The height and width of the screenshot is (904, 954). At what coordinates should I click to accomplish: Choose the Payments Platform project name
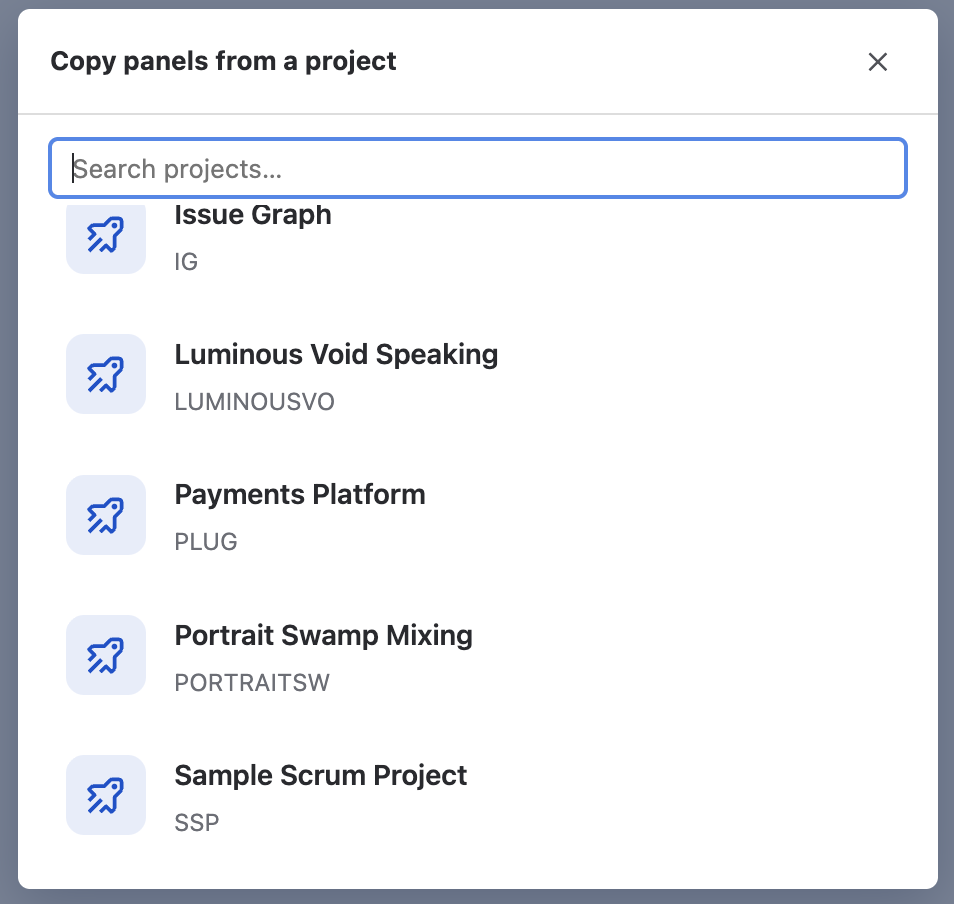300,495
